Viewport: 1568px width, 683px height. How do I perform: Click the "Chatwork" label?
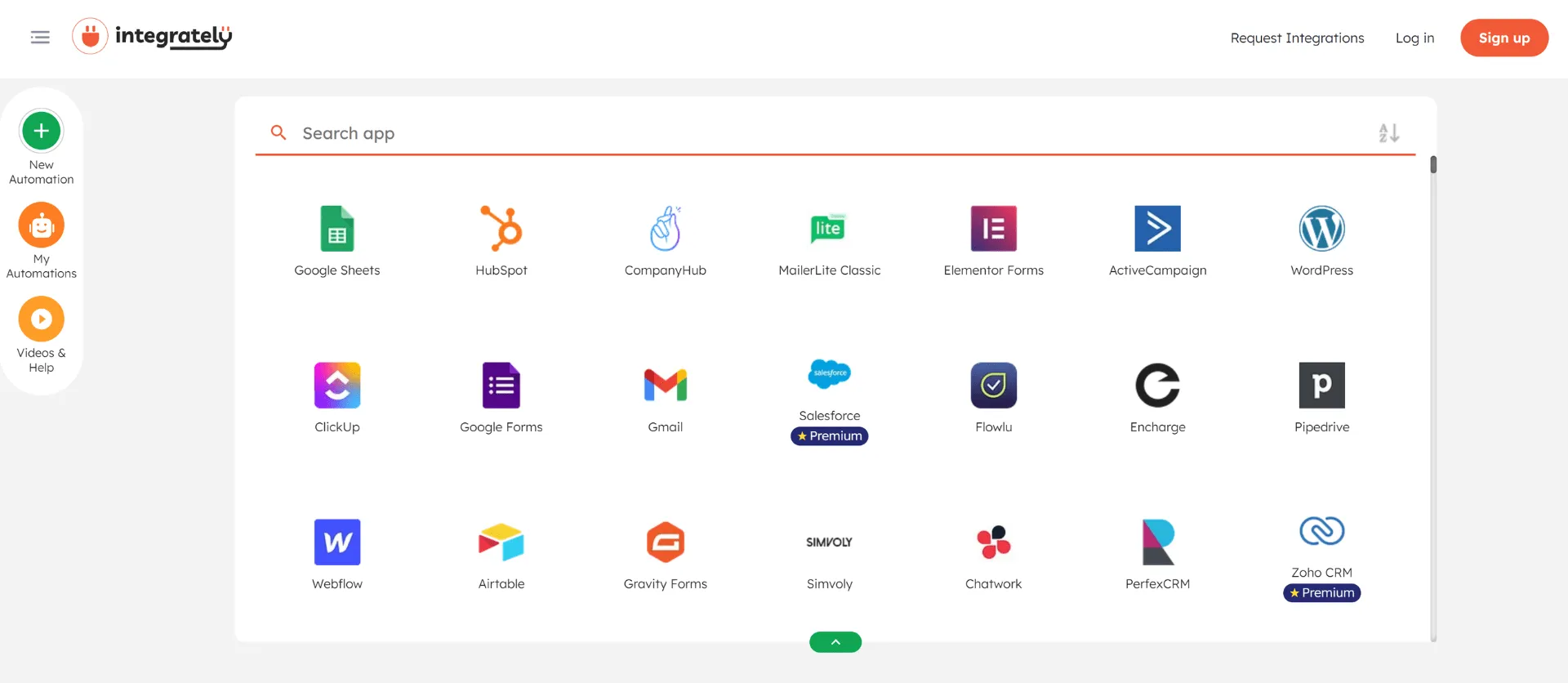994,584
